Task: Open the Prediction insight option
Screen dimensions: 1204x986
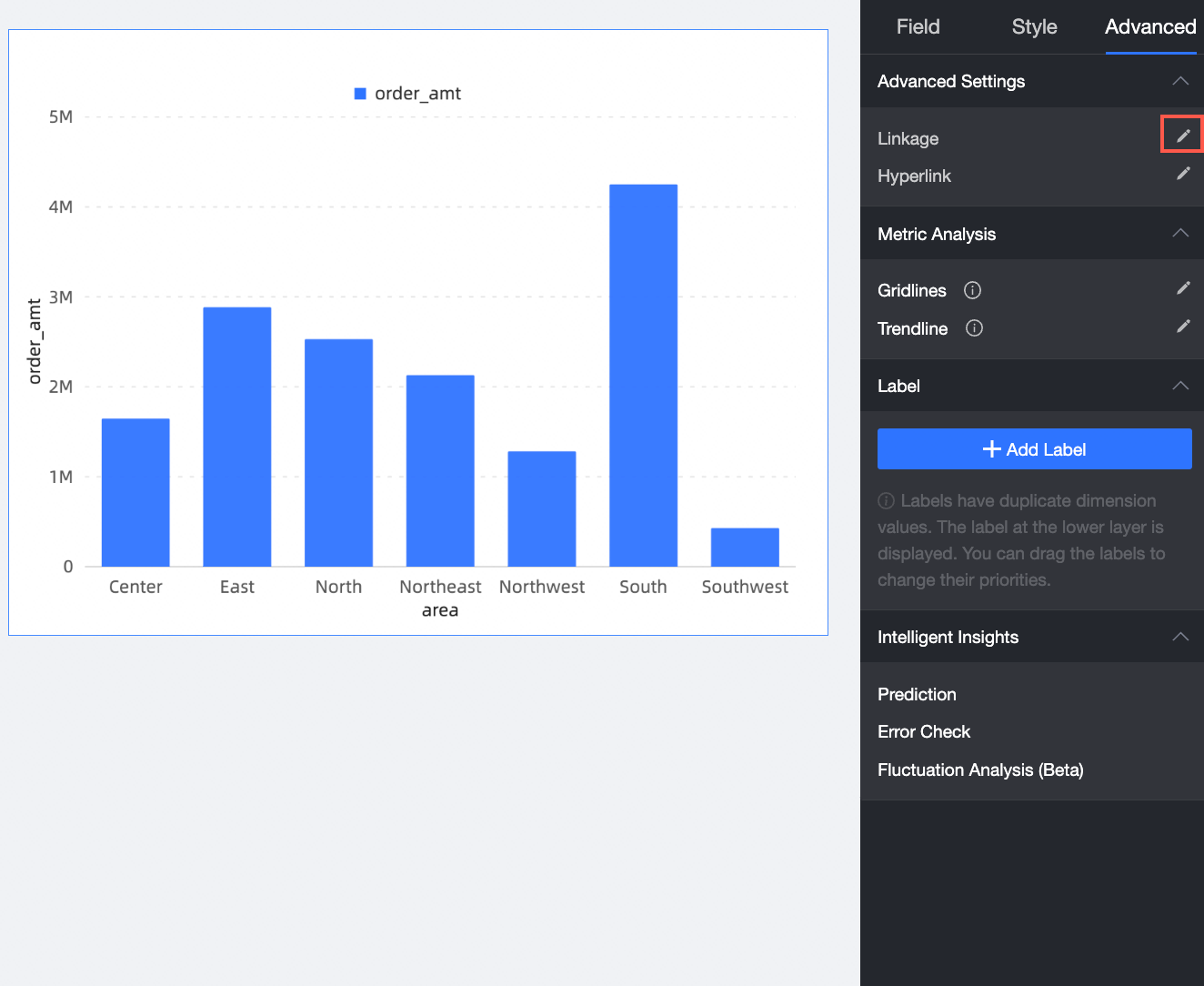Action: (x=917, y=694)
